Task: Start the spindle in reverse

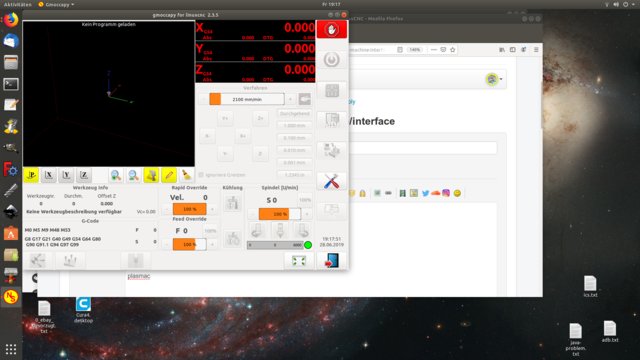Action: coord(257,231)
